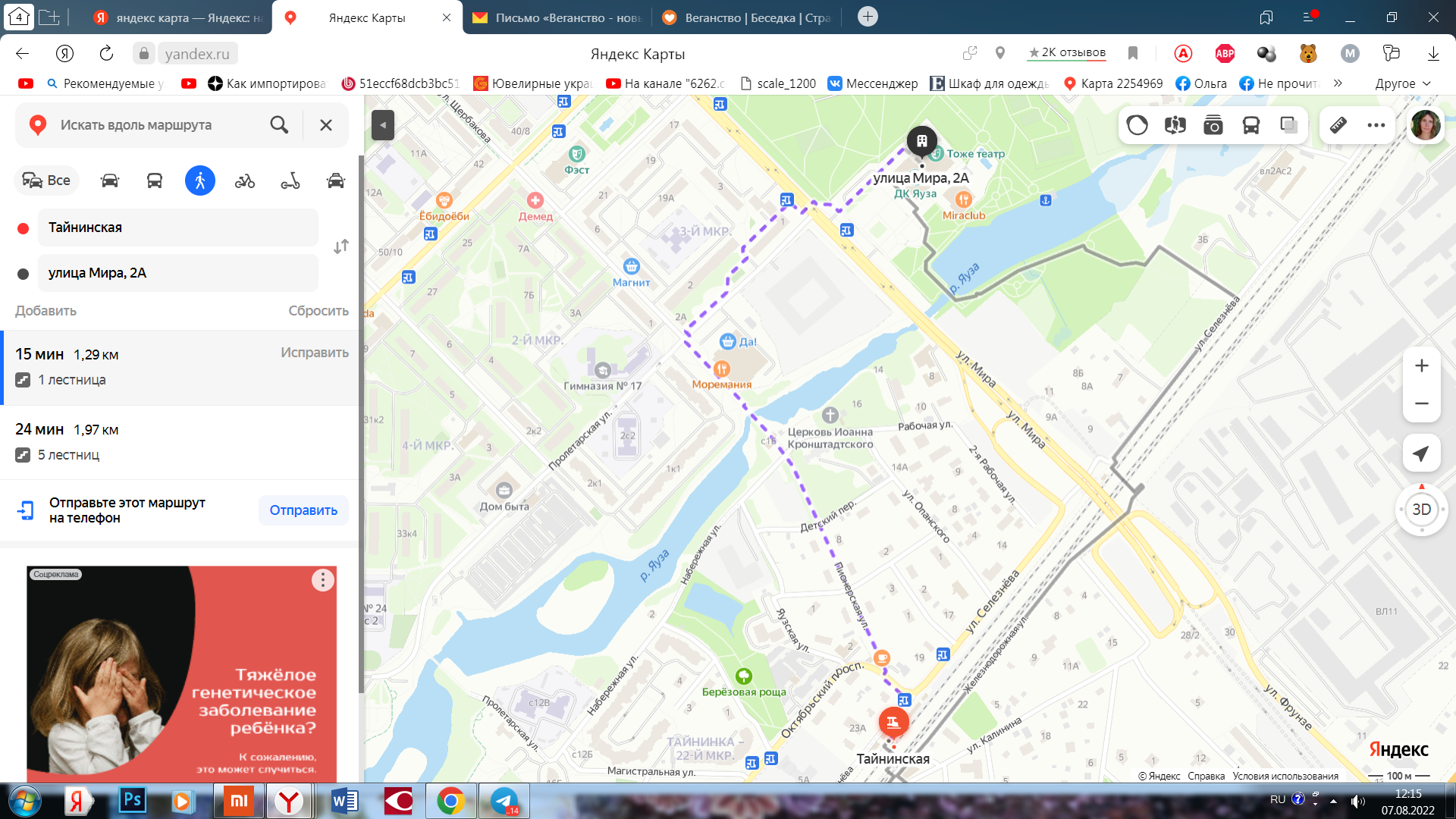The width and height of the screenshot is (1456, 819).
Task: Click the Моремания restaurant map pin
Action: (x=721, y=369)
